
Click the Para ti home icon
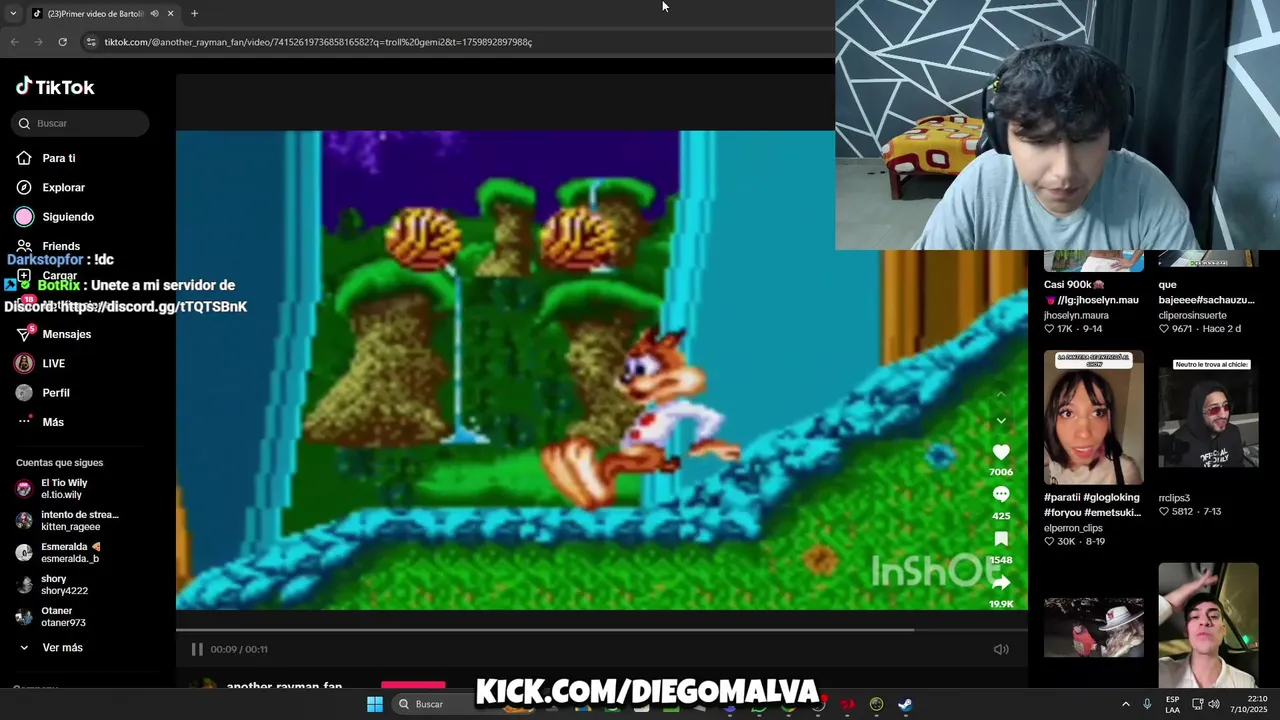[24, 158]
